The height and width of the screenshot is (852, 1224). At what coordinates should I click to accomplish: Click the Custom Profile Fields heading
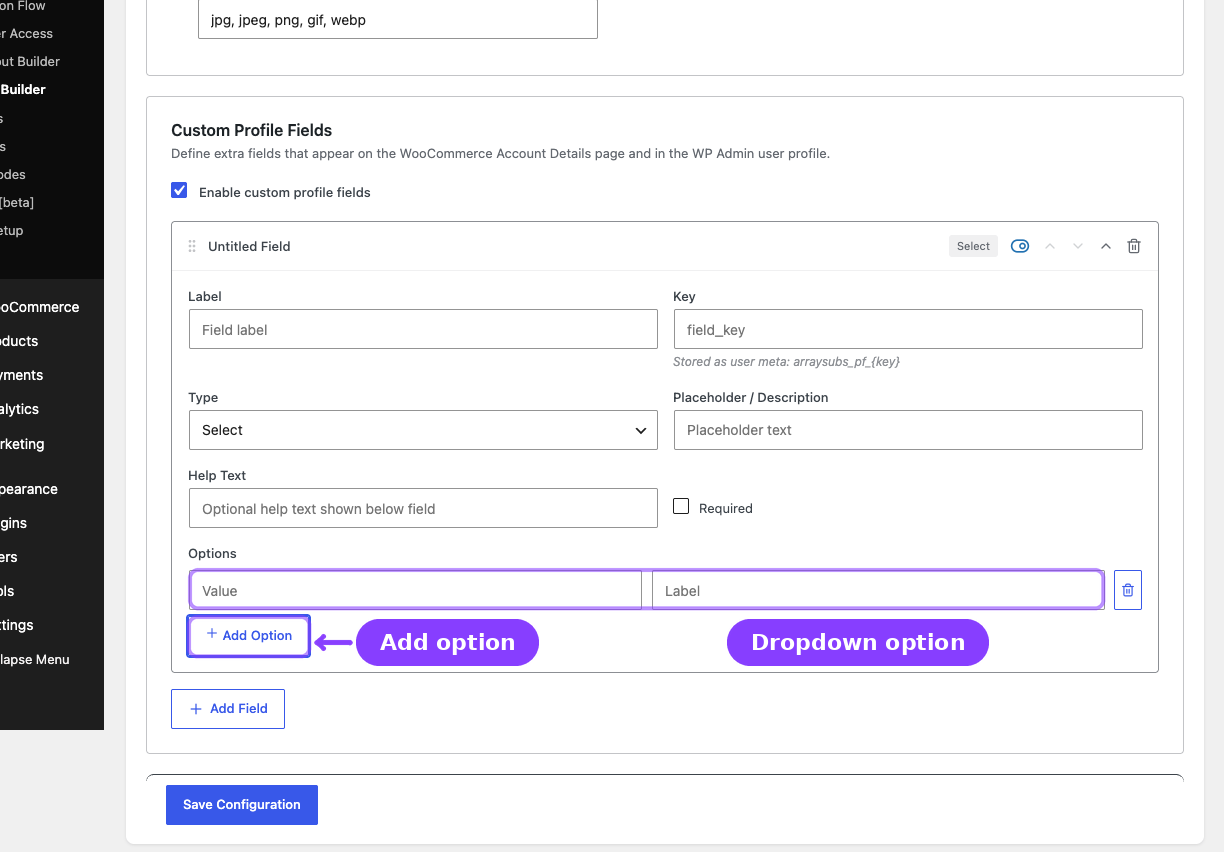pyautogui.click(x=252, y=130)
